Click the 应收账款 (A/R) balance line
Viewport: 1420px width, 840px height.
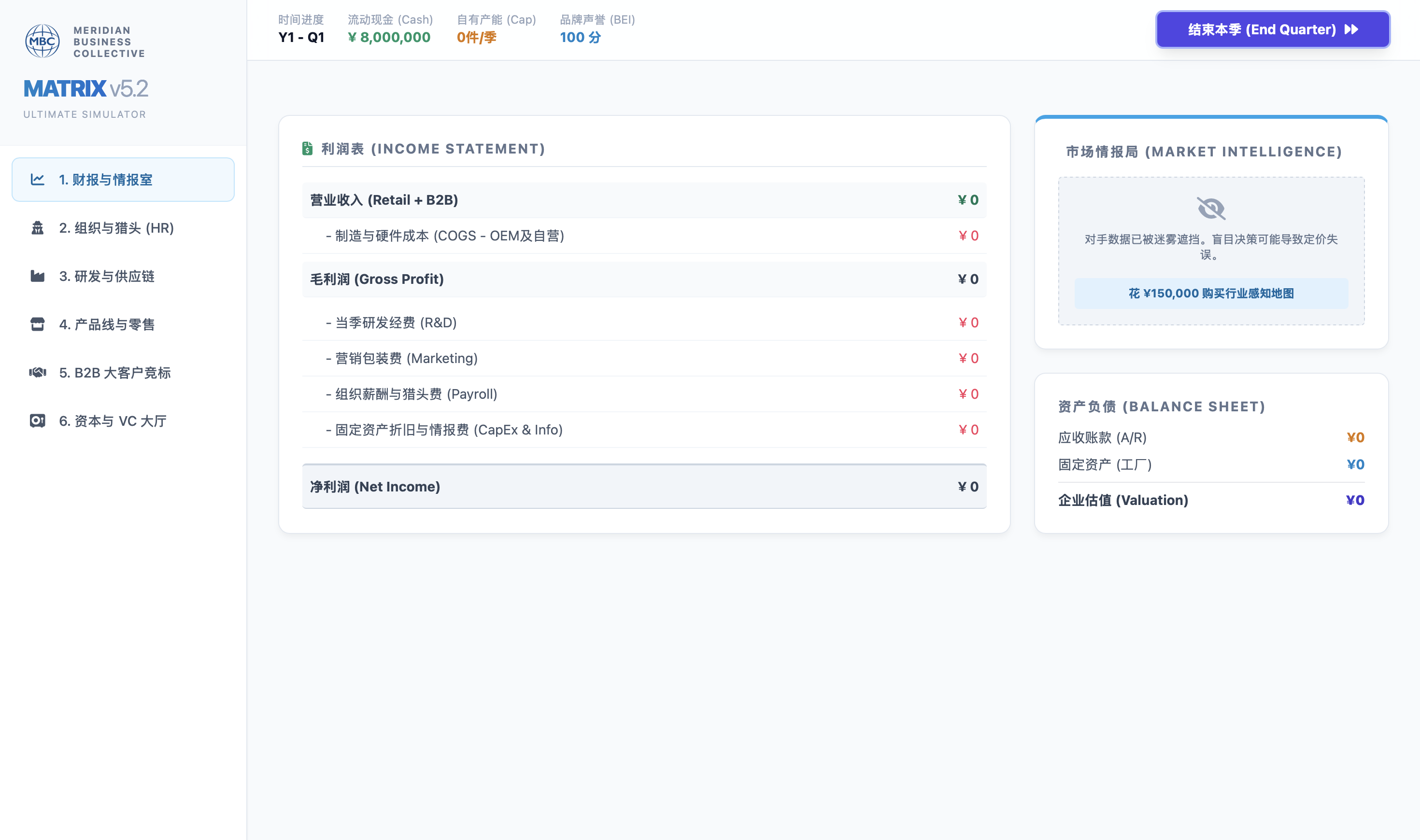(1211, 437)
